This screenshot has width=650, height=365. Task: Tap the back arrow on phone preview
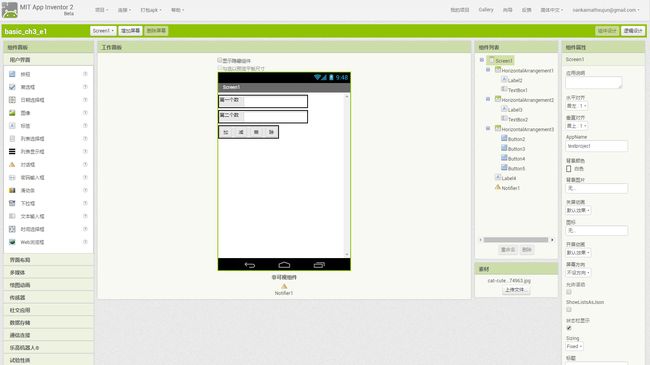250,265
